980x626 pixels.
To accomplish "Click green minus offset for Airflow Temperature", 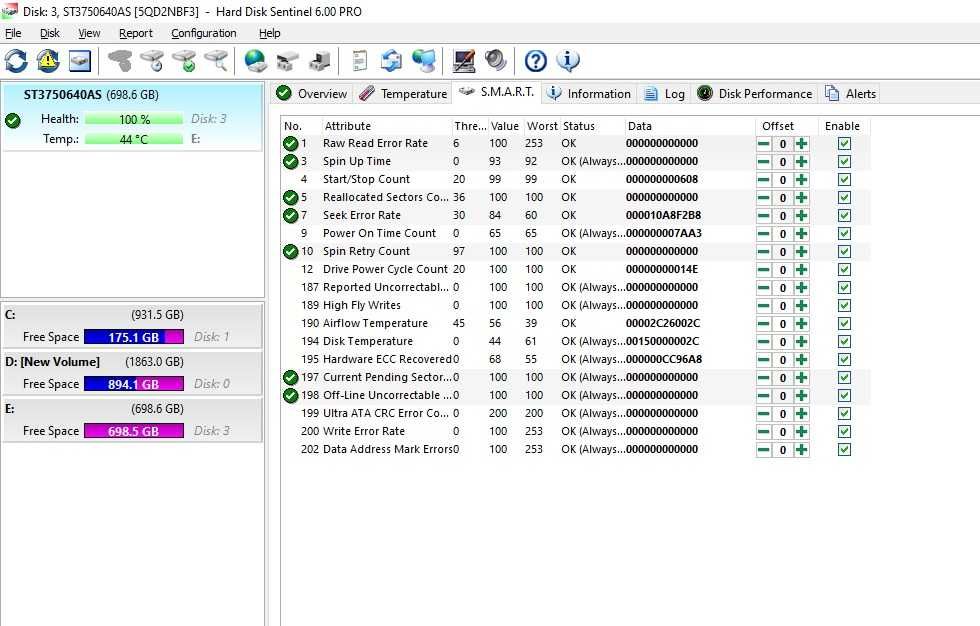I will (x=764, y=324).
